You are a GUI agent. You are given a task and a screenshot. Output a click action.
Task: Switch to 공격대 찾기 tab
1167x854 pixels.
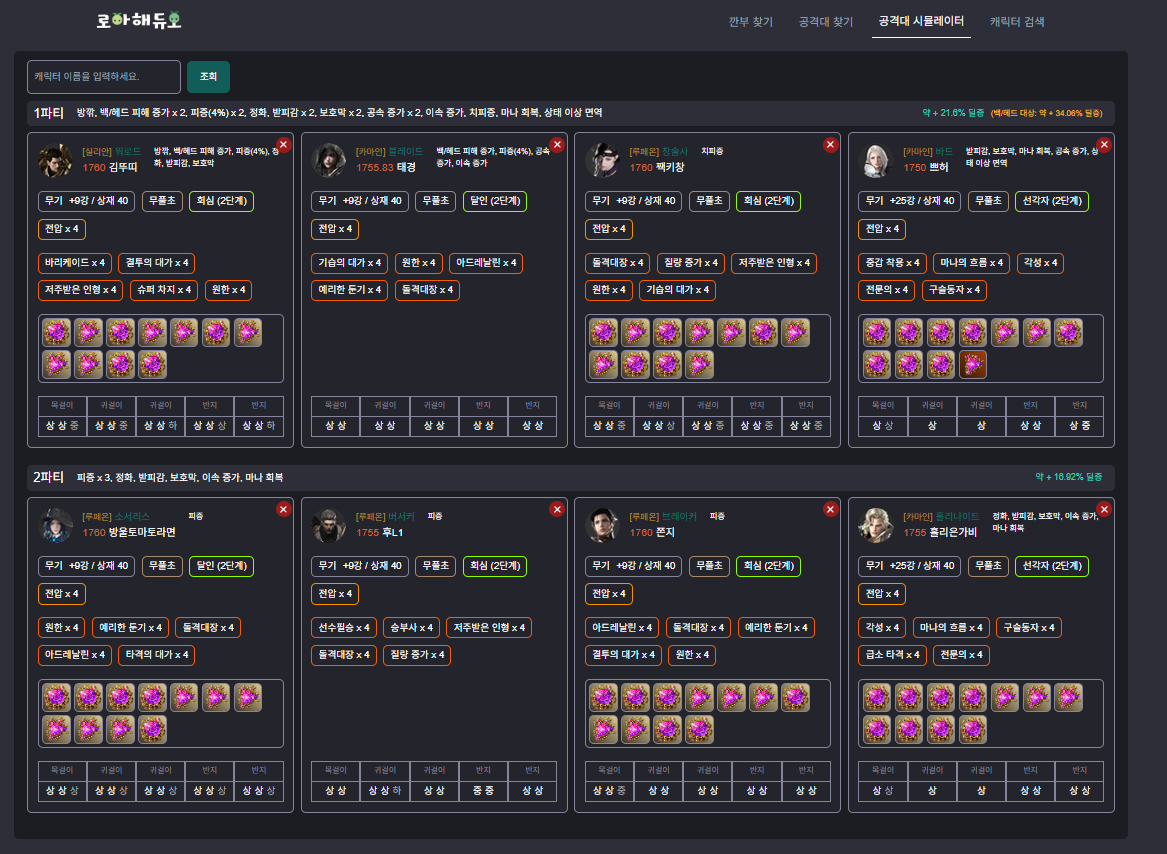pos(825,21)
